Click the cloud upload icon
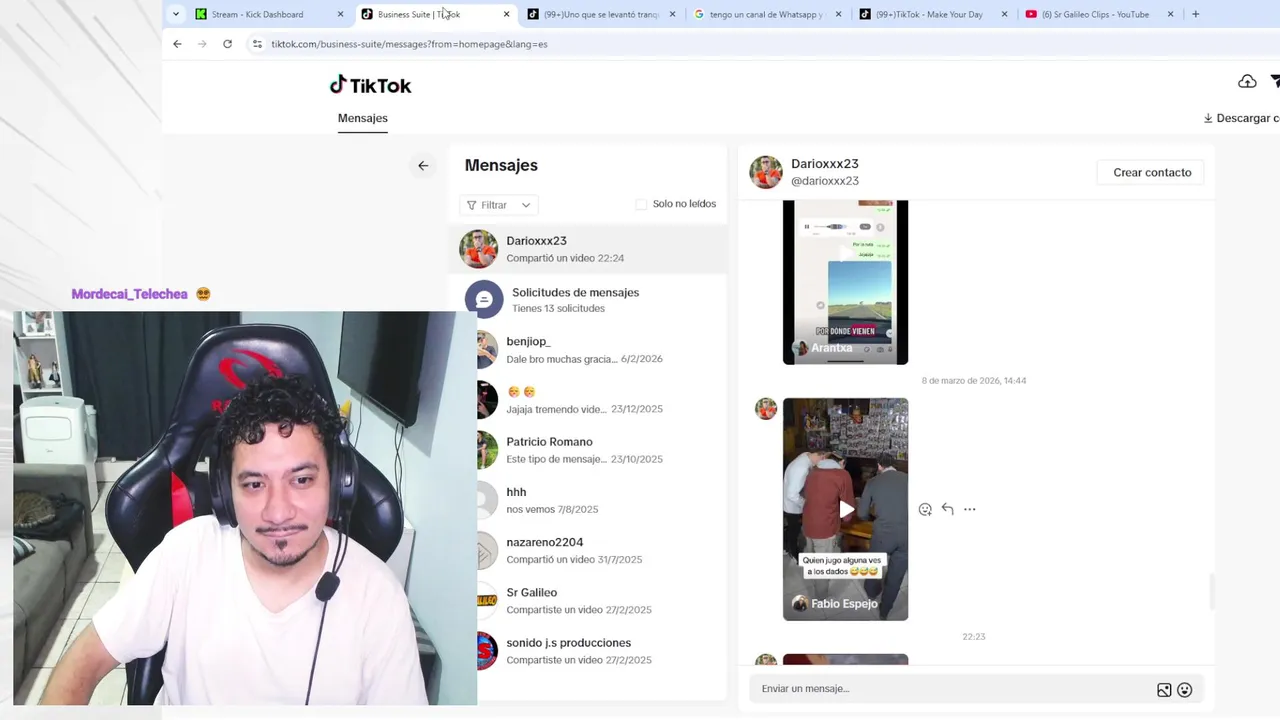1280x720 pixels. (1247, 82)
